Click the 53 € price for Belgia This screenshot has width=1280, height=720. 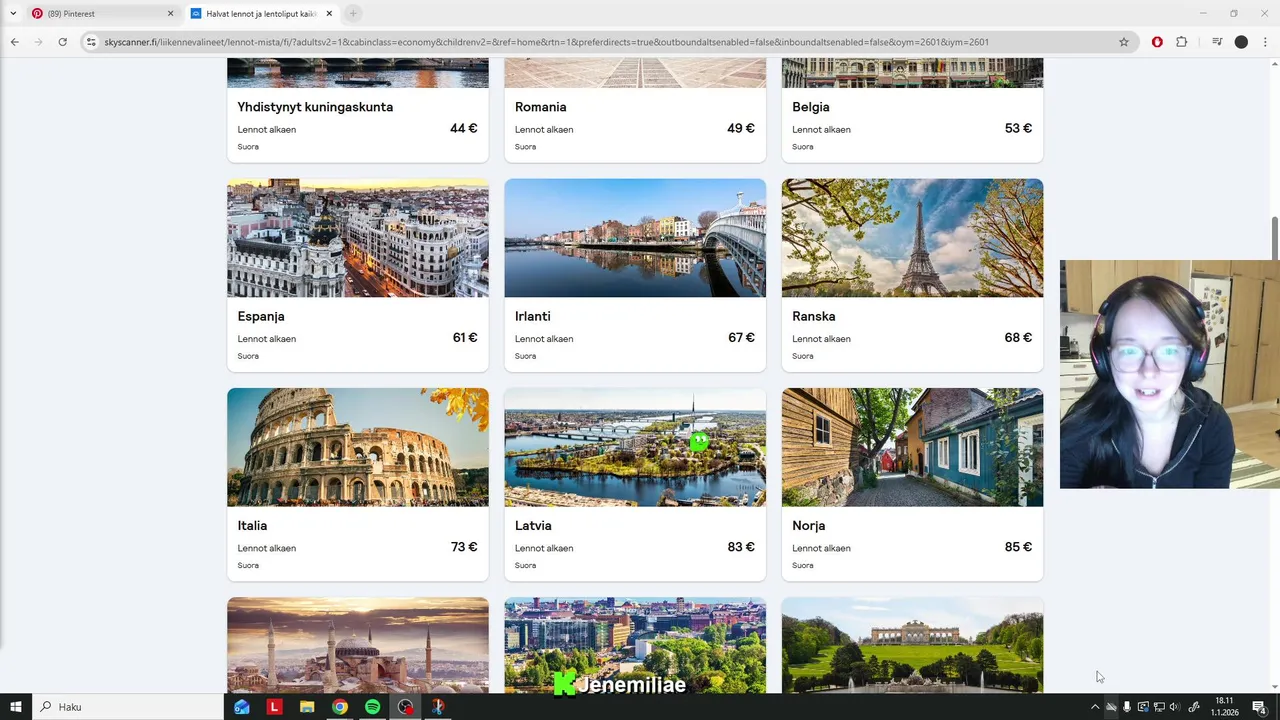point(1018,128)
